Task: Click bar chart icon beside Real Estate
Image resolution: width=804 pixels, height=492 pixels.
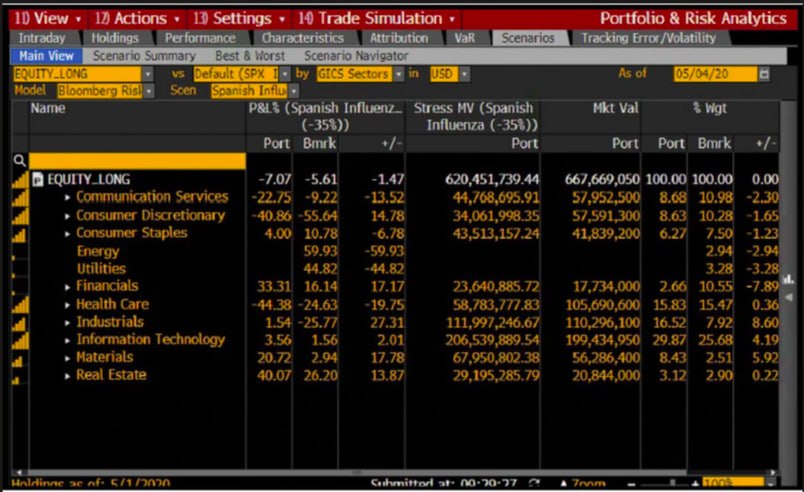Action: pos(16,380)
